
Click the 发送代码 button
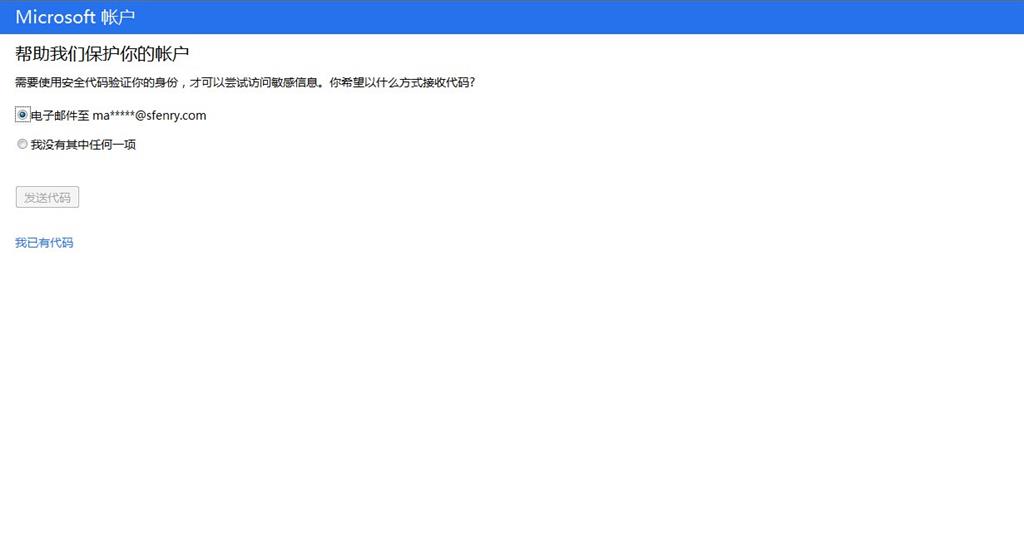[47, 197]
